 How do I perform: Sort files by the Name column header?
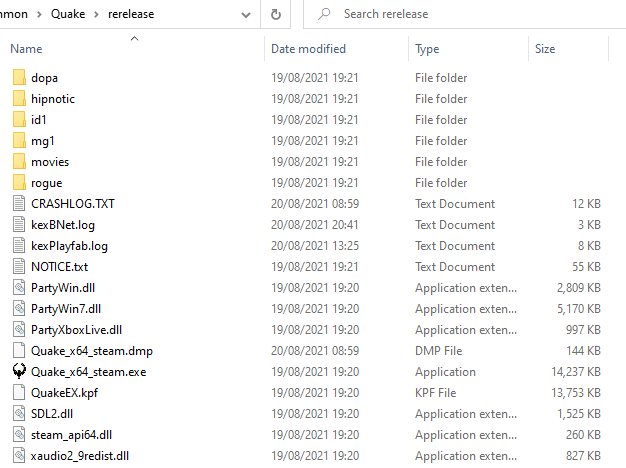pos(27,49)
